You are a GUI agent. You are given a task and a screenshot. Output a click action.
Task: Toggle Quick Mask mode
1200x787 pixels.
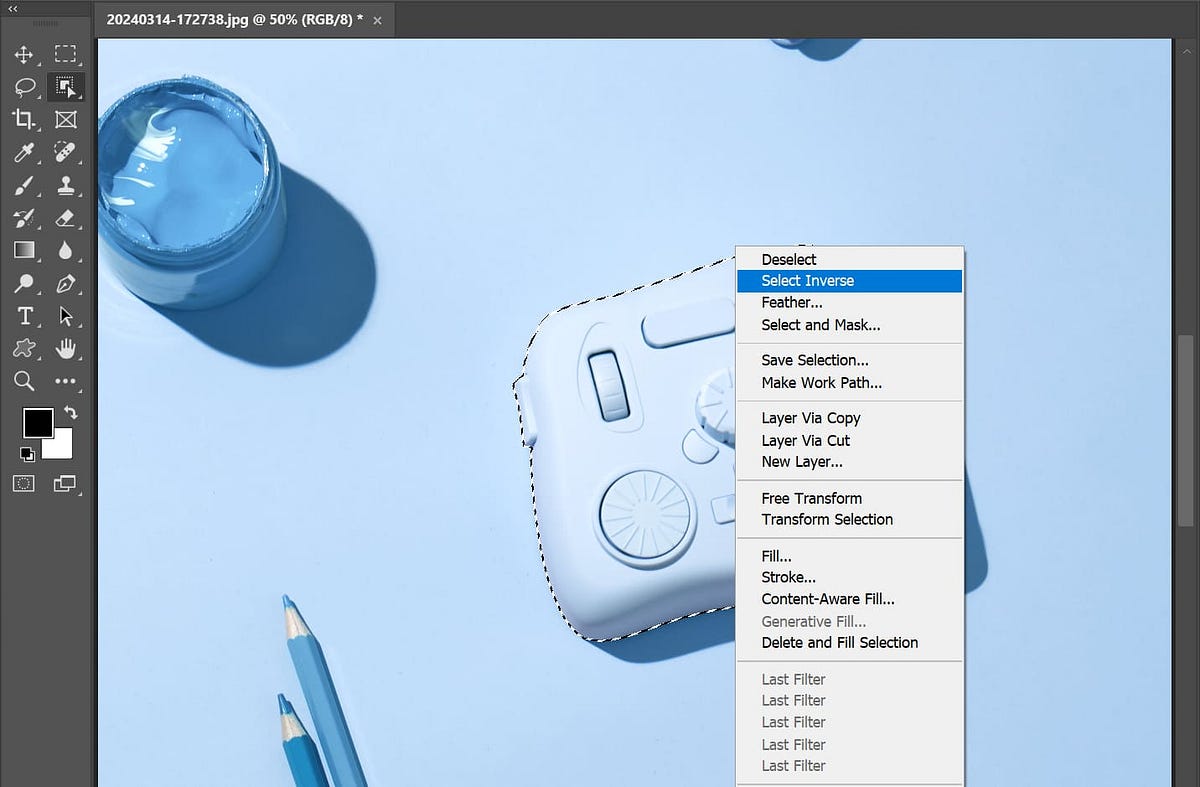click(24, 483)
